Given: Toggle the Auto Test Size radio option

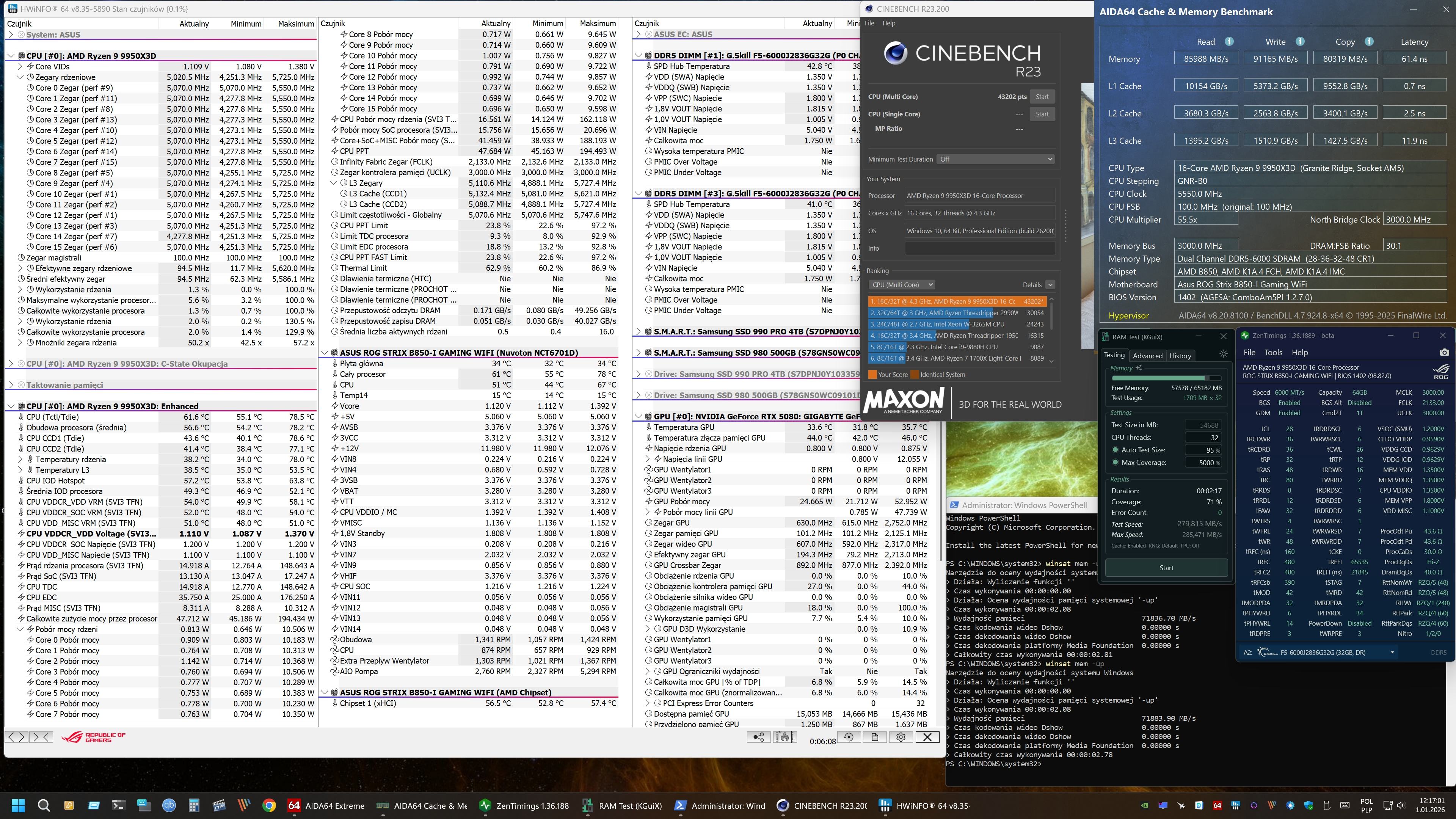Looking at the screenshot, I should tap(1115, 450).
